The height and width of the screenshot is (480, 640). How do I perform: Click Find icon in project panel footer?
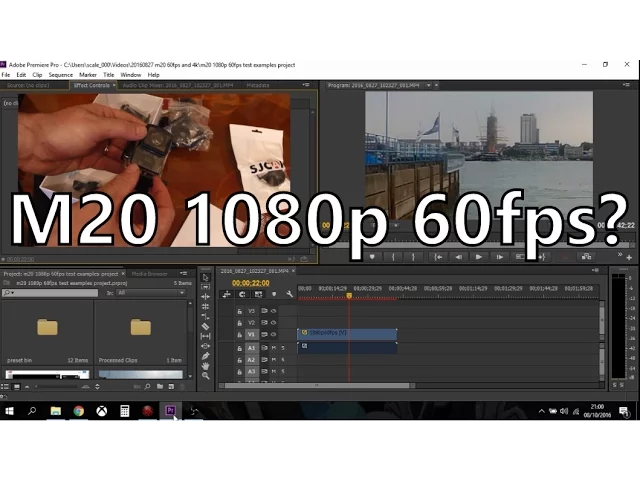[x=147, y=387]
